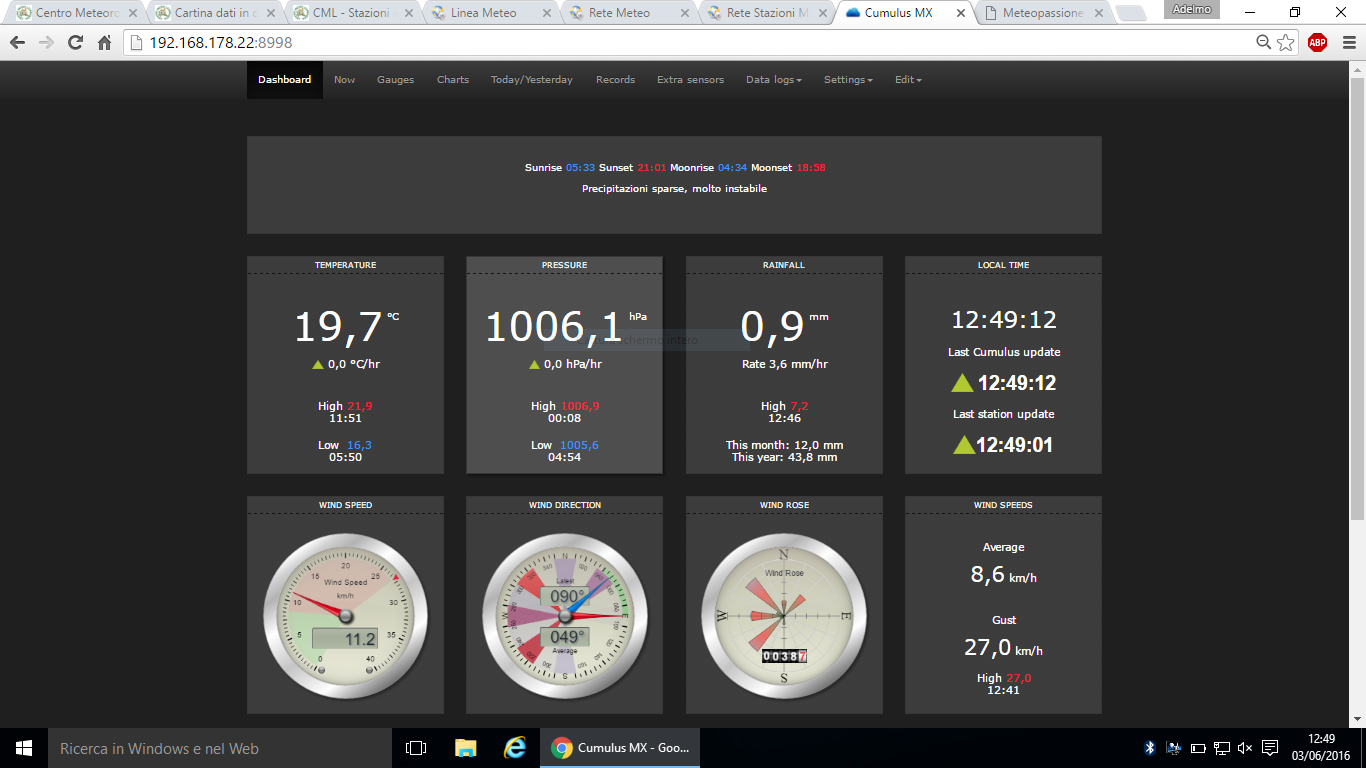This screenshot has width=1366, height=768.
Task: Open File Explorer from the taskbar
Action: click(465, 748)
